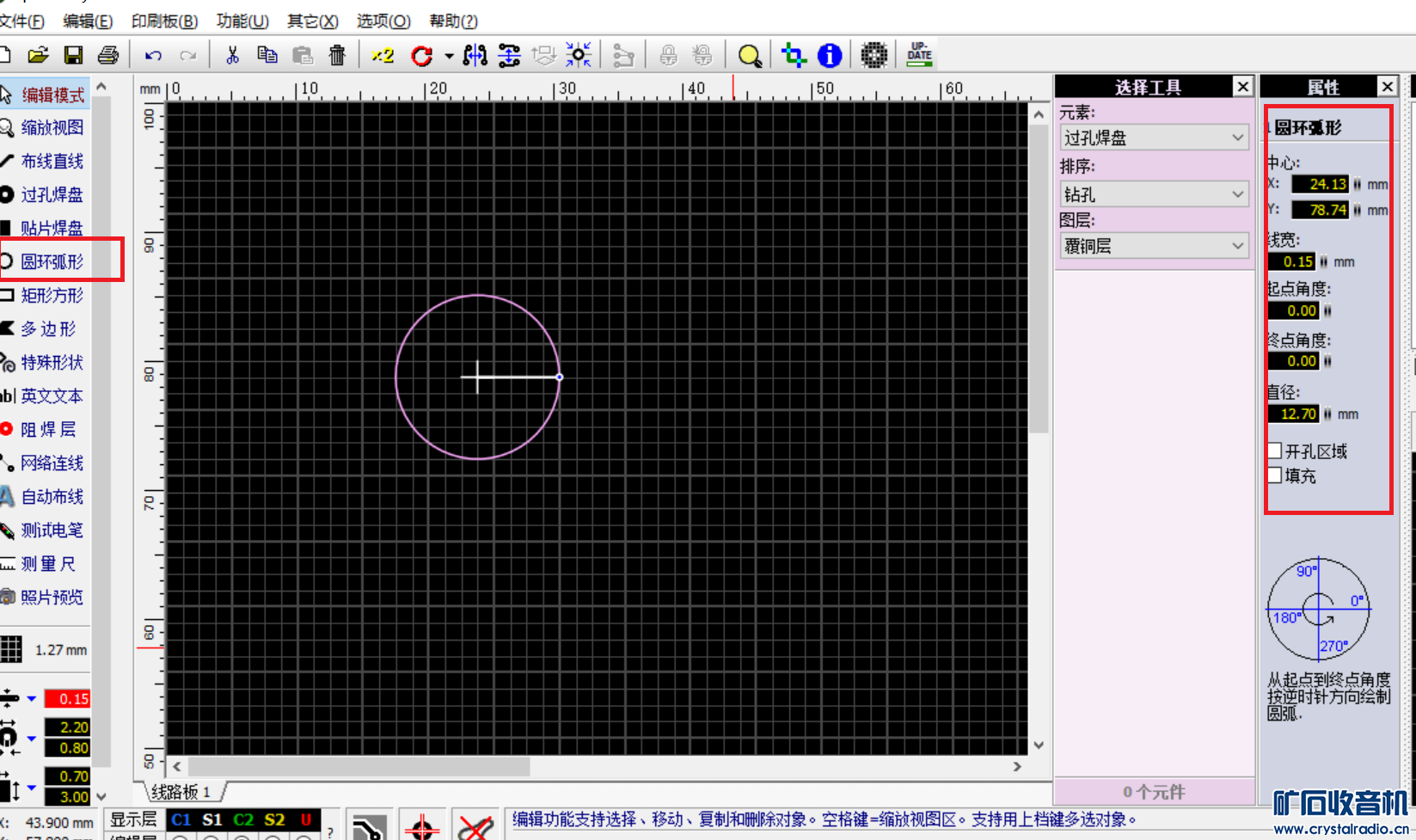Open the 选项(O) menu

(383, 21)
